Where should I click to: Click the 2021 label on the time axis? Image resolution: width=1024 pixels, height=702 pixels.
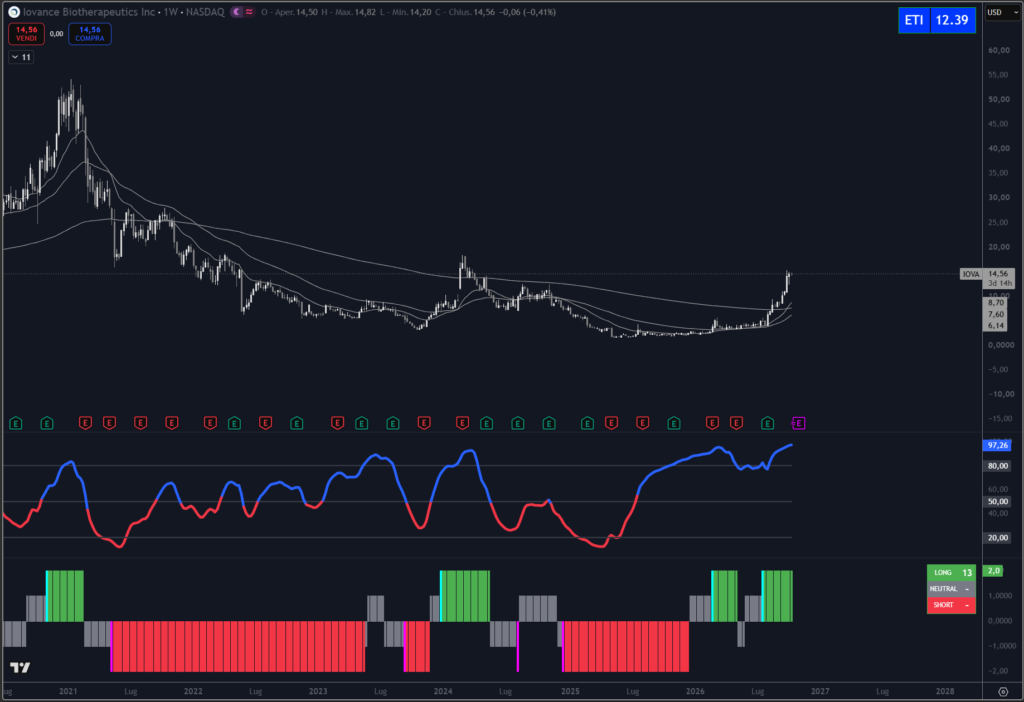(x=68, y=692)
